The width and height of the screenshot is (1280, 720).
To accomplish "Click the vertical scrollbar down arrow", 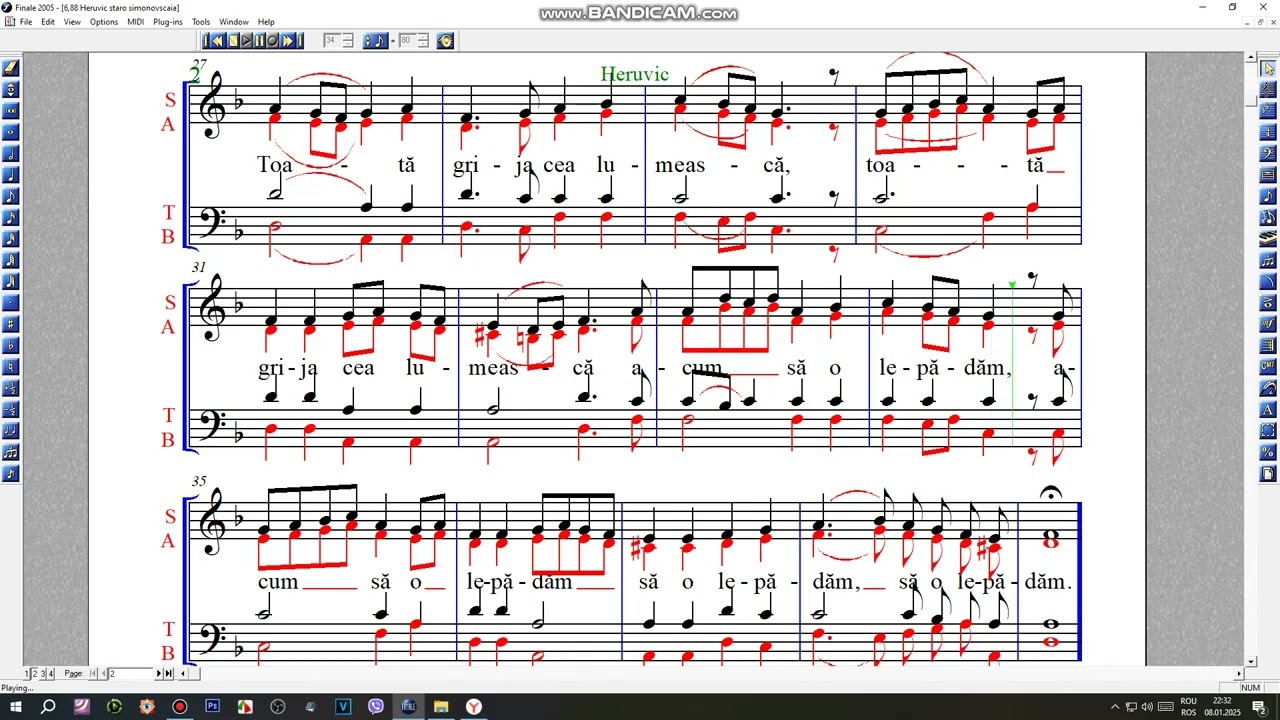I will click(x=1251, y=661).
